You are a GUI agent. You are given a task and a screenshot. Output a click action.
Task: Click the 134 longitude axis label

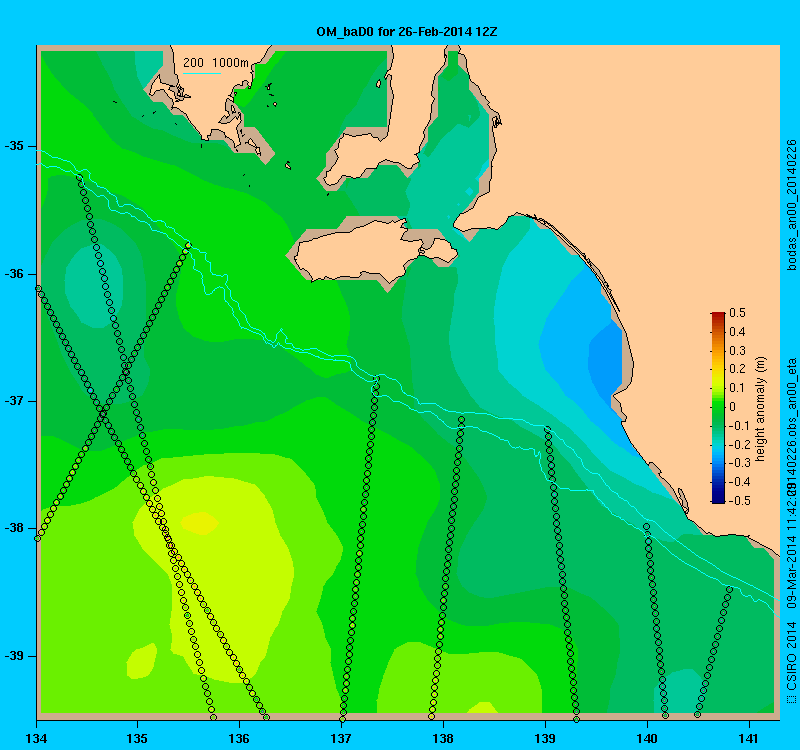coord(36,738)
